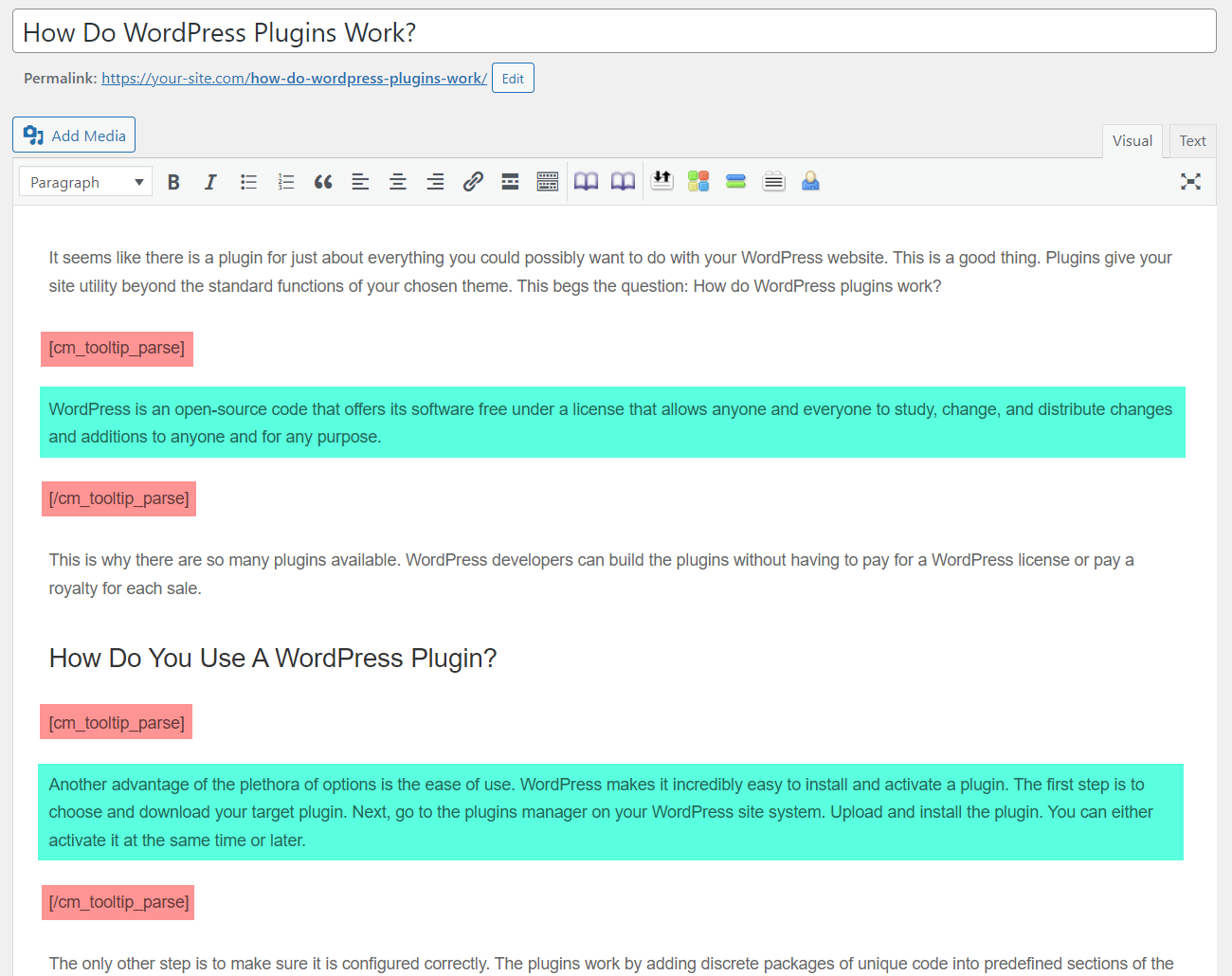Click the up-down arrows toolbar icon
Screen dimensions: 1232x976
click(661, 180)
